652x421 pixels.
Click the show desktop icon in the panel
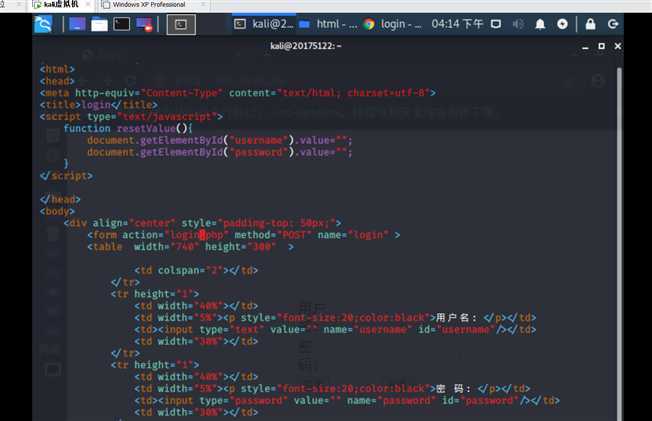(77, 24)
